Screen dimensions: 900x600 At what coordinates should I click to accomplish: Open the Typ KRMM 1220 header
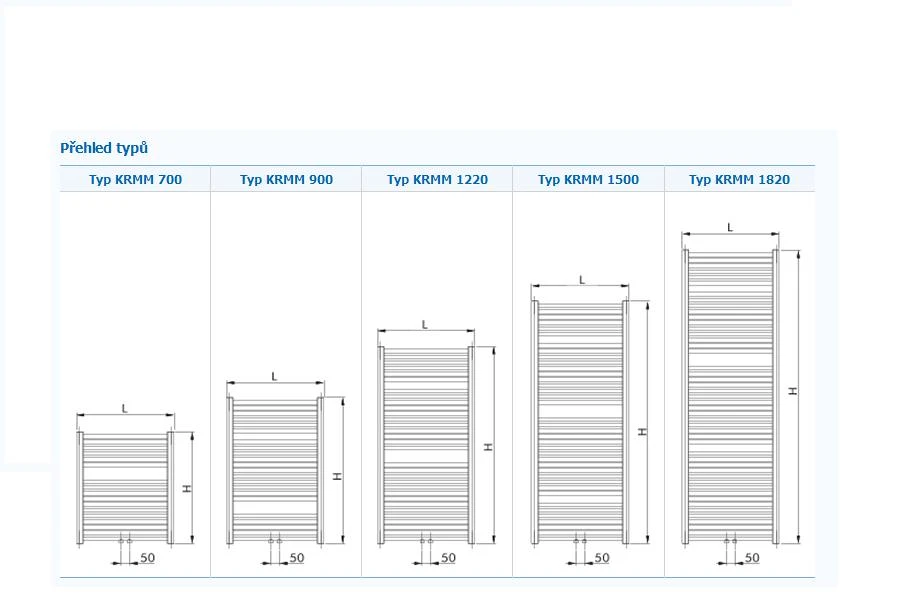(x=437, y=180)
